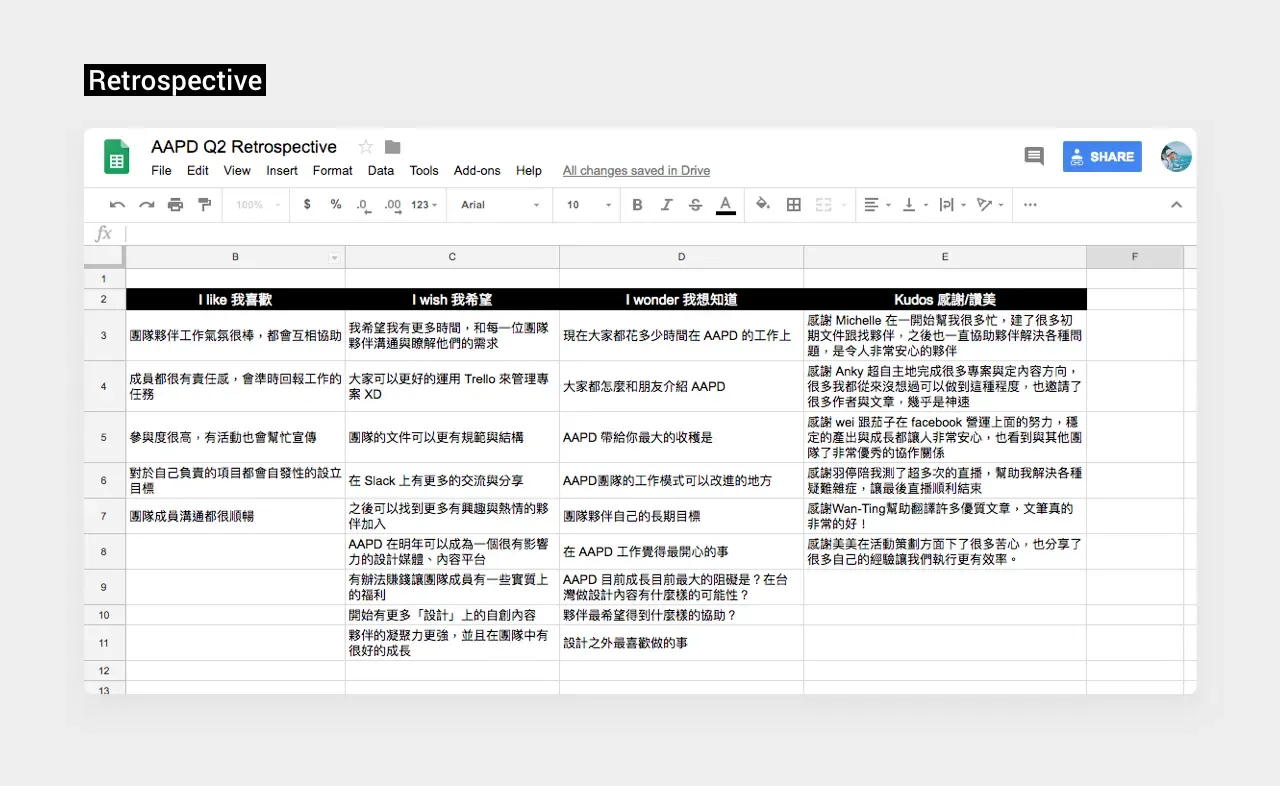Star the AAPD Q2 Retrospective document
Image resolution: width=1280 pixels, height=786 pixels.
tap(366, 147)
